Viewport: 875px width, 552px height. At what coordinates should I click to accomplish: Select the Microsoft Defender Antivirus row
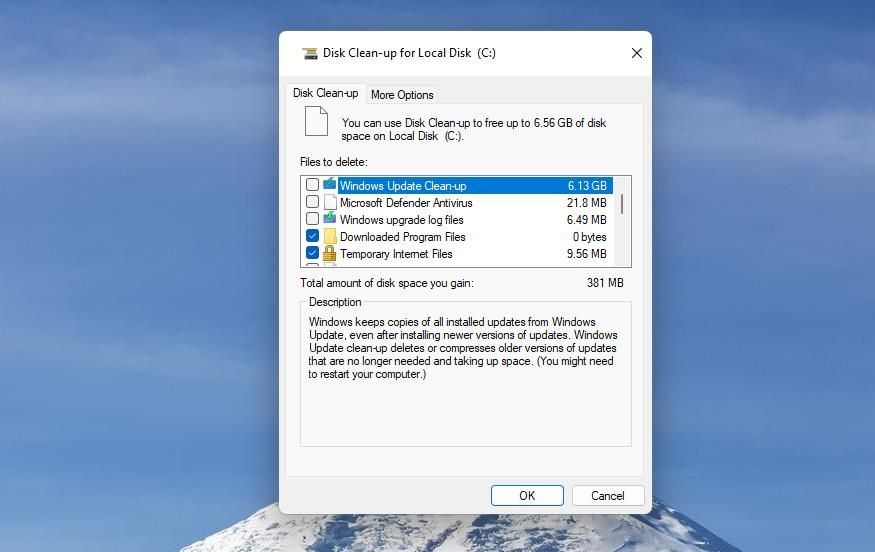click(456, 203)
